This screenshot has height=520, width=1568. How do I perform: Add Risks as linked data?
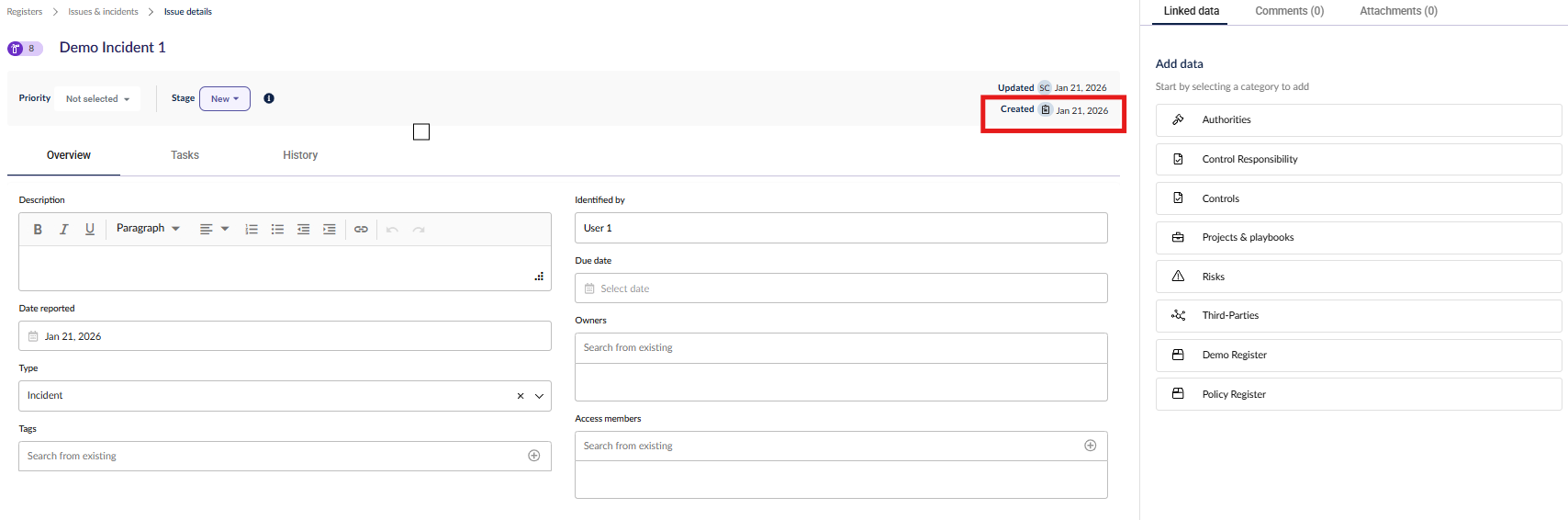1358,277
